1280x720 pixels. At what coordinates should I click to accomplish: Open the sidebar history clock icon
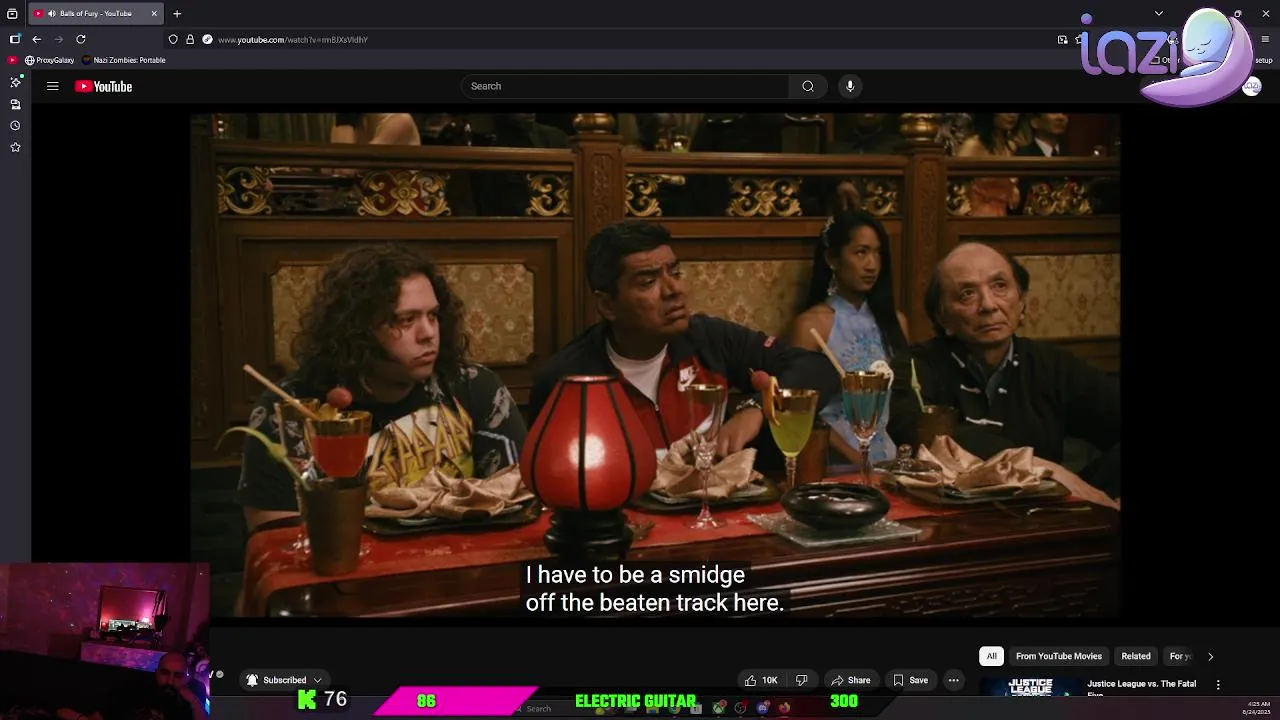tap(15, 126)
